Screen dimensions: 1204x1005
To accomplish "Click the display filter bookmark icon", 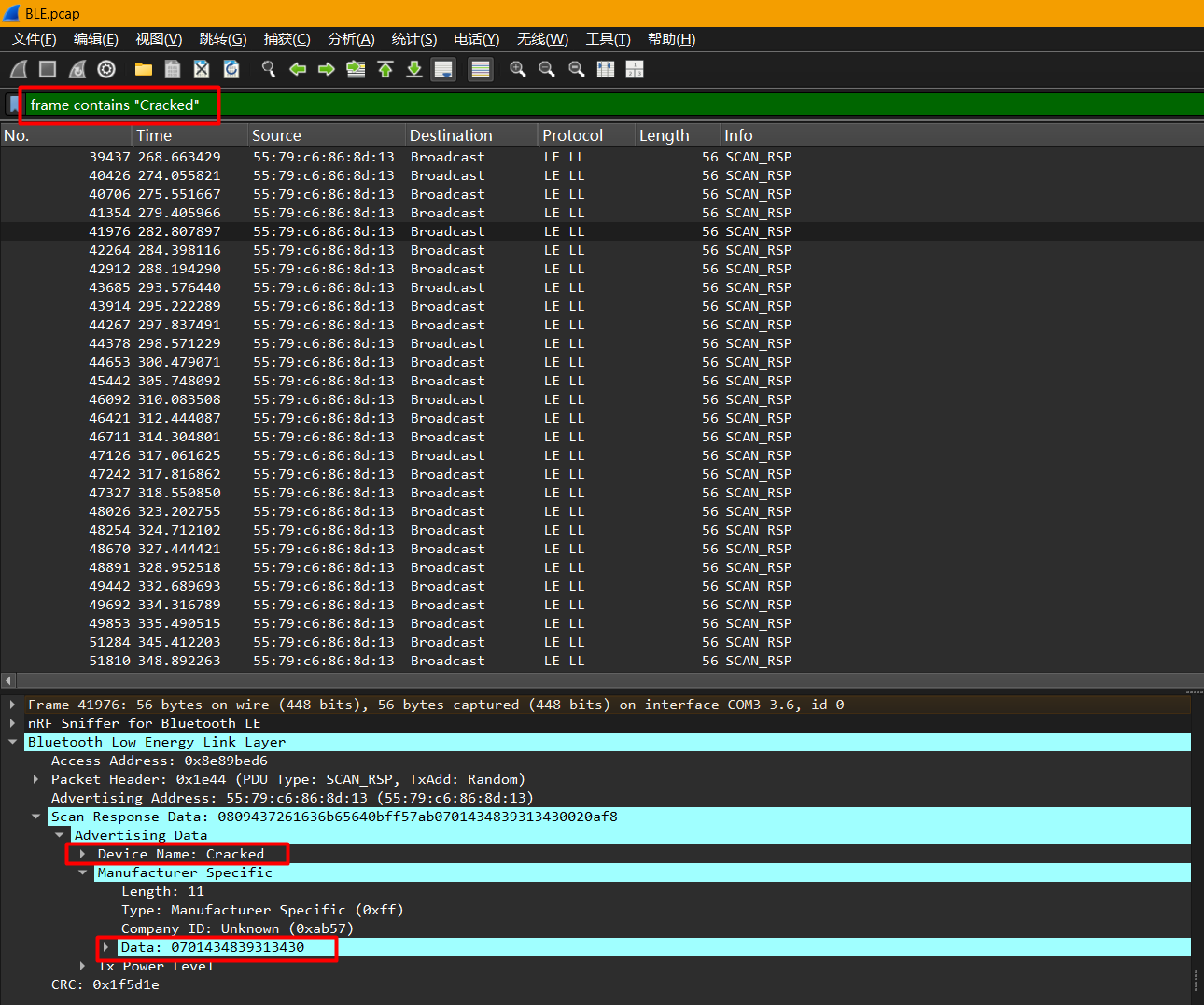I will pyautogui.click(x=13, y=105).
